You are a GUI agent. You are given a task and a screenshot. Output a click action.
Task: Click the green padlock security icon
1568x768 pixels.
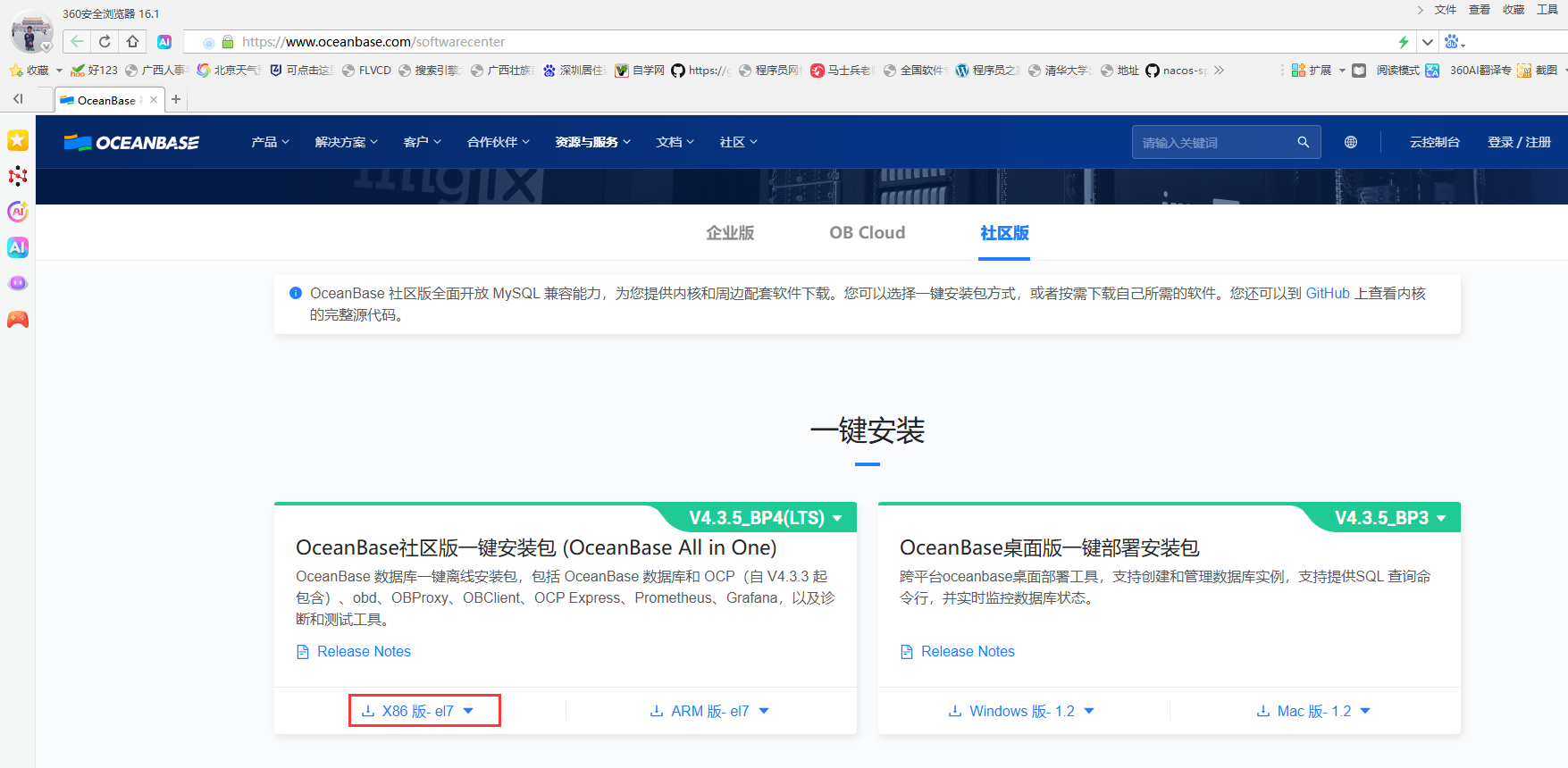tap(228, 42)
